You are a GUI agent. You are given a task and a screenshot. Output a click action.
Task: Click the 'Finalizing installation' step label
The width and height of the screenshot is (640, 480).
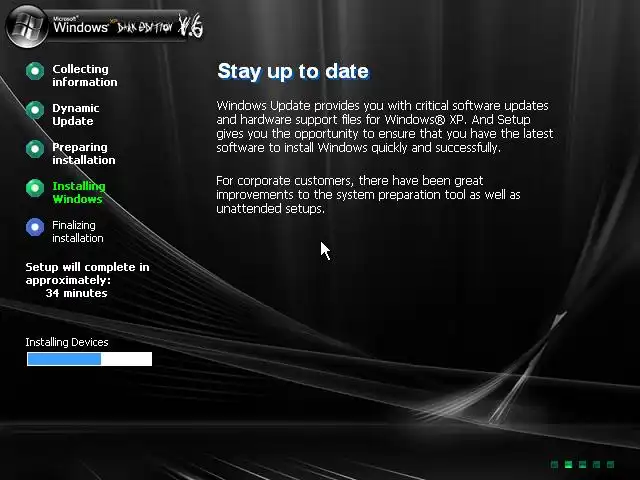coord(78,231)
